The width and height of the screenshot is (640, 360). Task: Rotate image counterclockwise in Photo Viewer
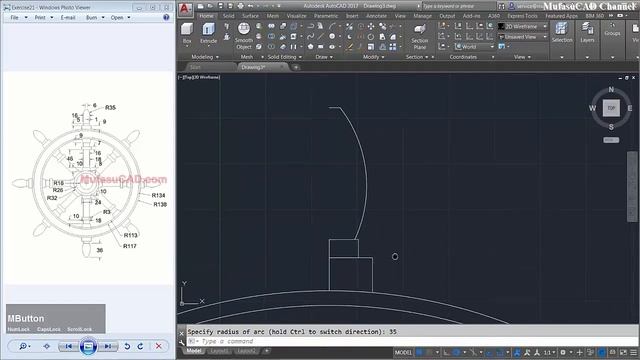(x=127, y=346)
